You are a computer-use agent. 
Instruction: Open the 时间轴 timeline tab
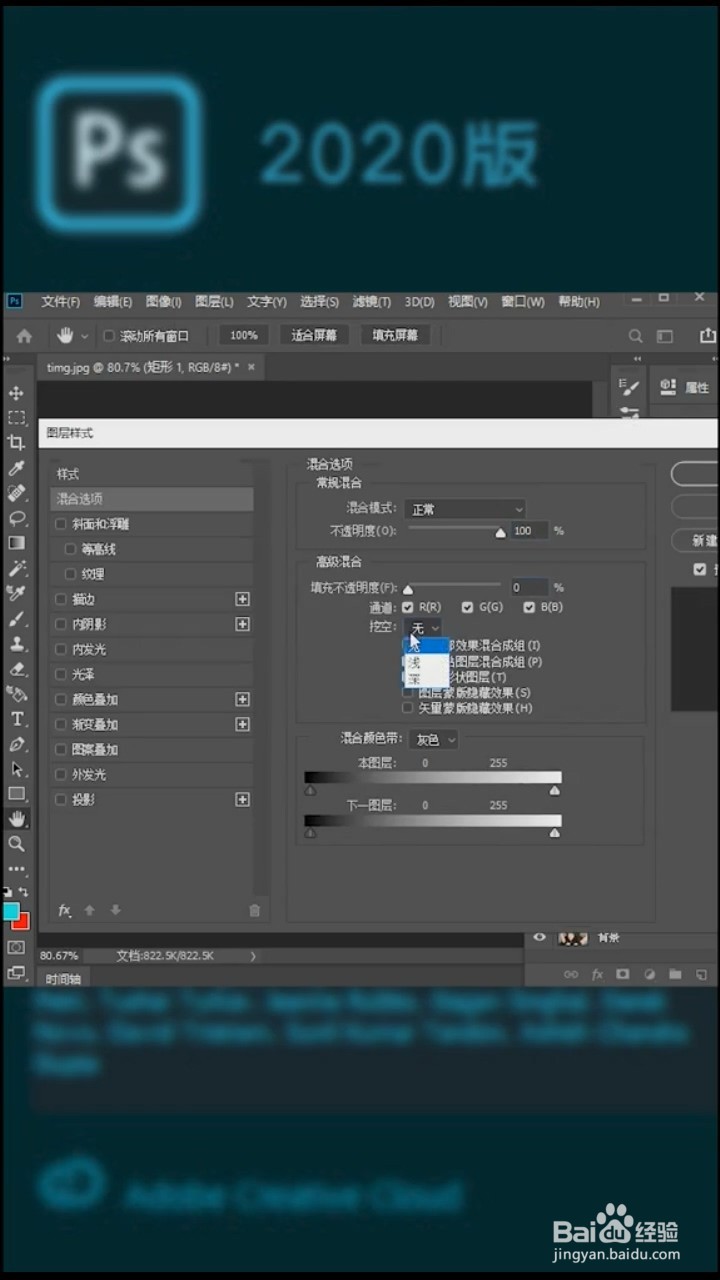[x=63, y=978]
